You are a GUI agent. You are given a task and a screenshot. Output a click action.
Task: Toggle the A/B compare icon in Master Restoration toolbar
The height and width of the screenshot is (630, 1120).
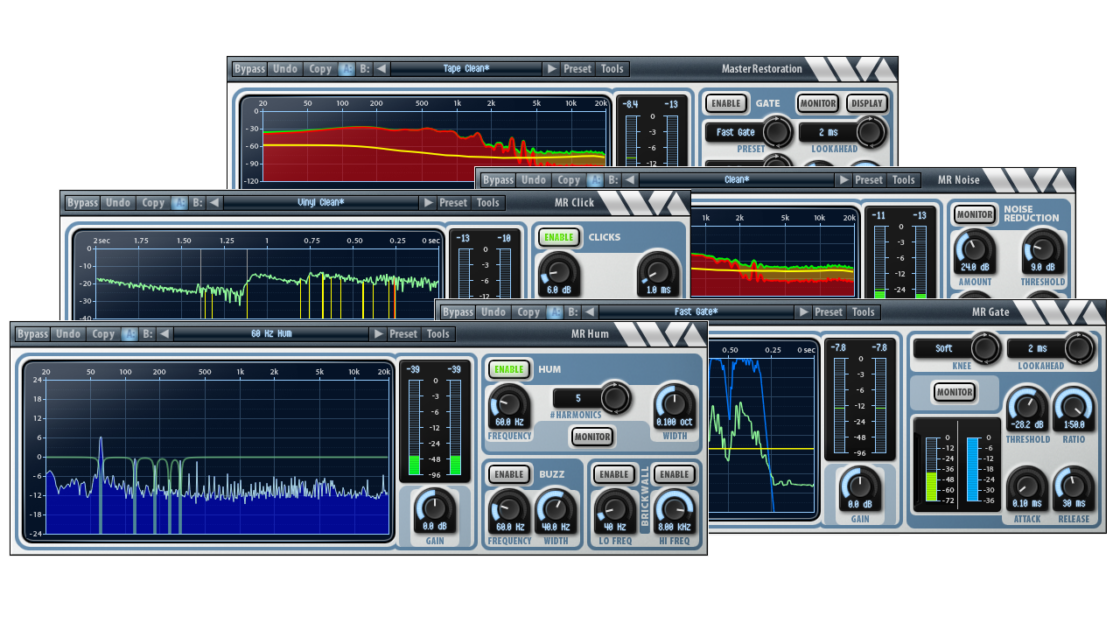[x=346, y=68]
